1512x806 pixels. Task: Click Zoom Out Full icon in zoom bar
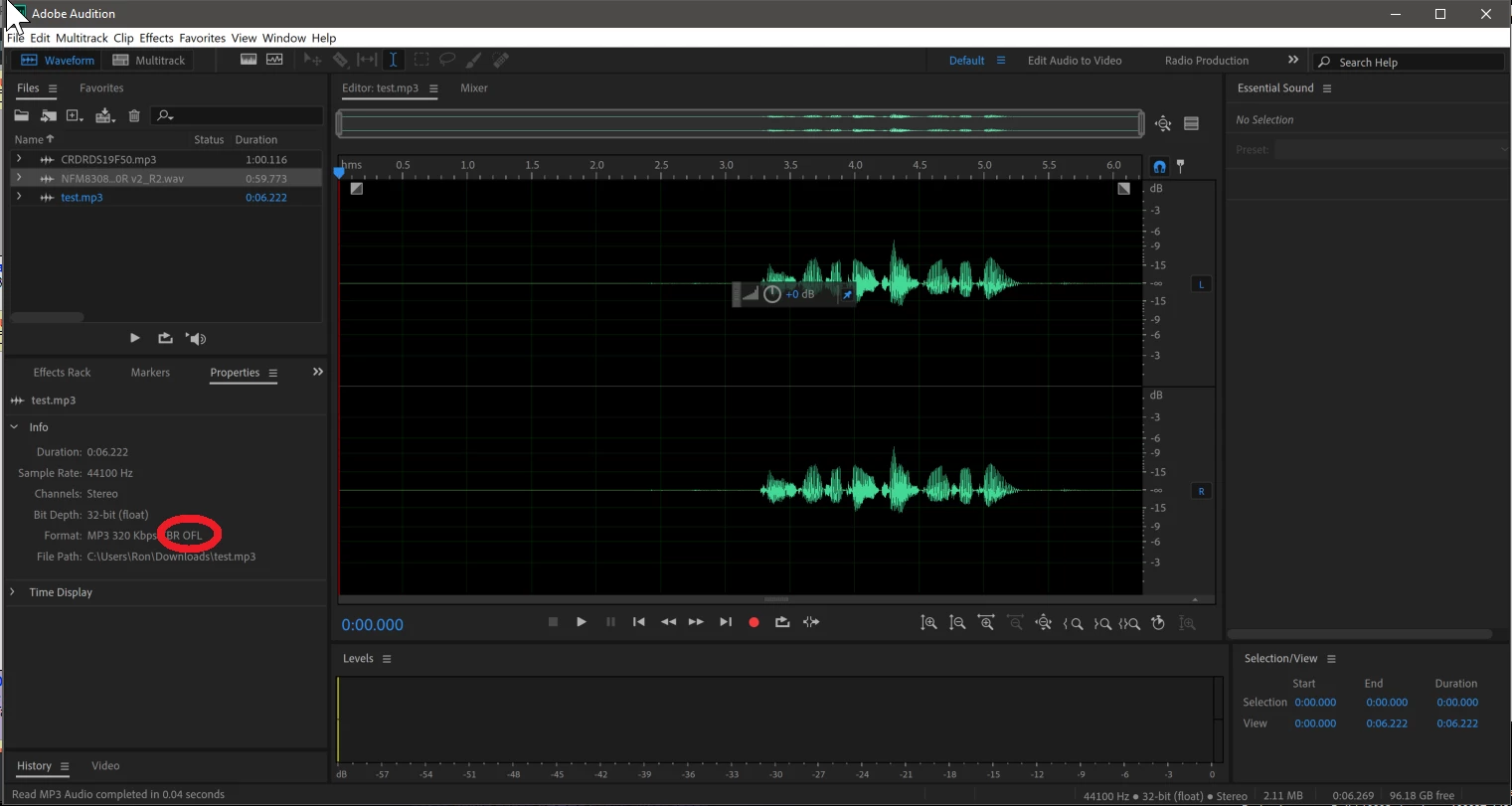(1043, 623)
